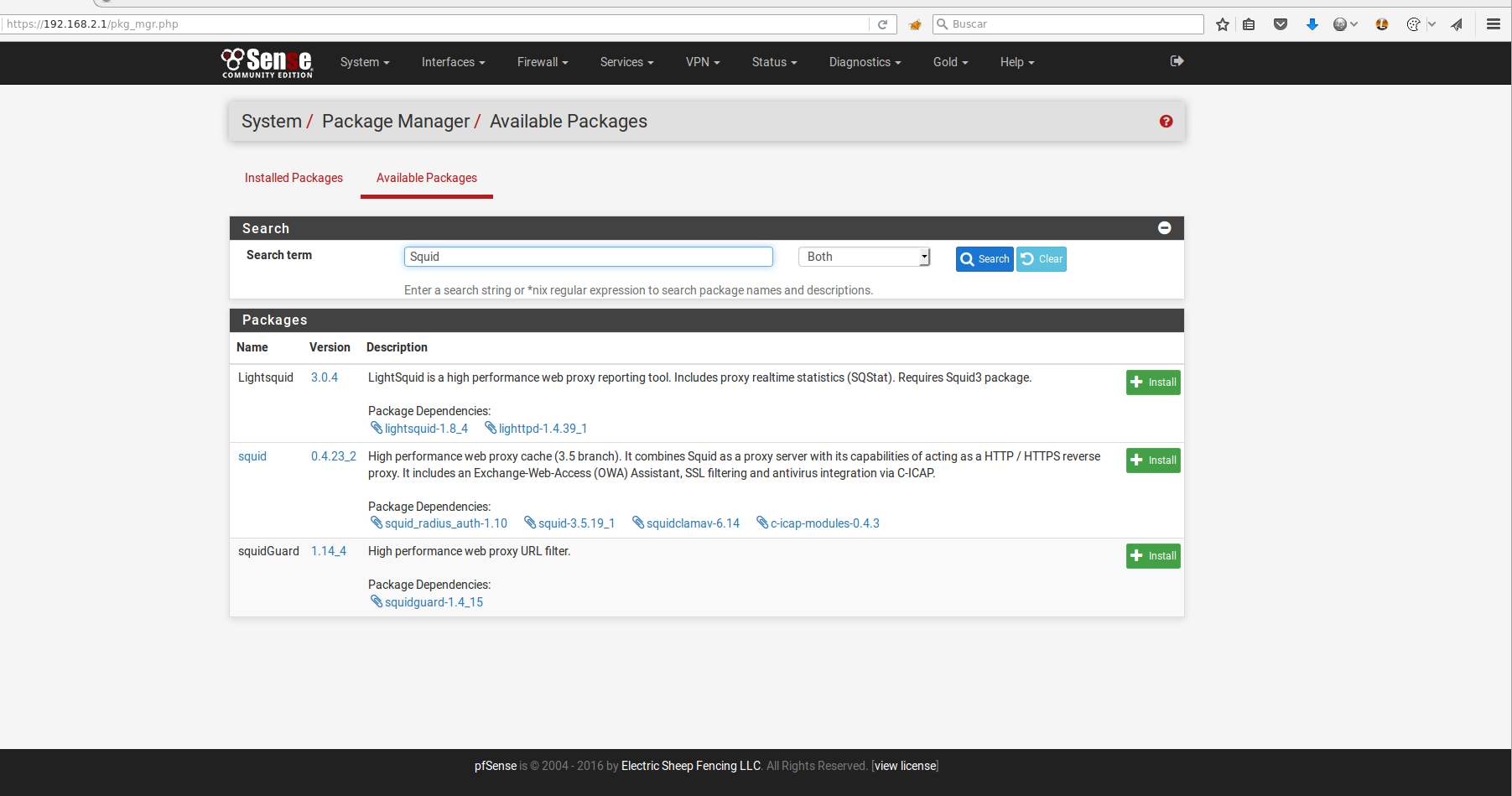The image size is (1512, 796).
Task: Open the Both search scope dropdown
Action: point(864,257)
